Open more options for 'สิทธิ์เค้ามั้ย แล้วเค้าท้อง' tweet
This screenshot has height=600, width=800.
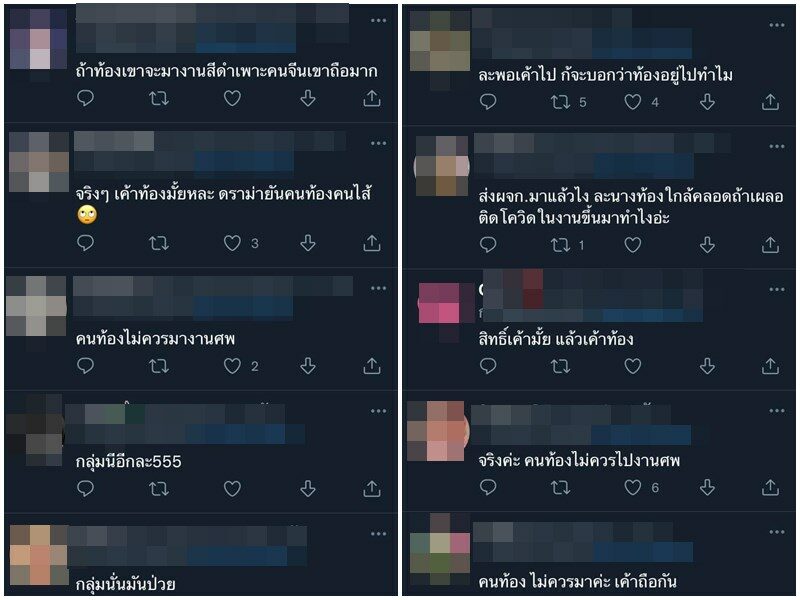[x=777, y=289]
